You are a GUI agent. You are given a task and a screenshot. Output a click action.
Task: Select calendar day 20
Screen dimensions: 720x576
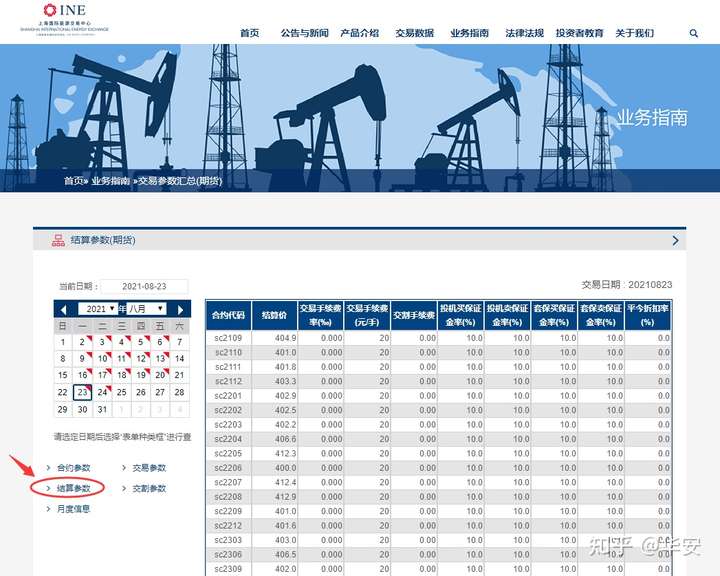[160, 375]
